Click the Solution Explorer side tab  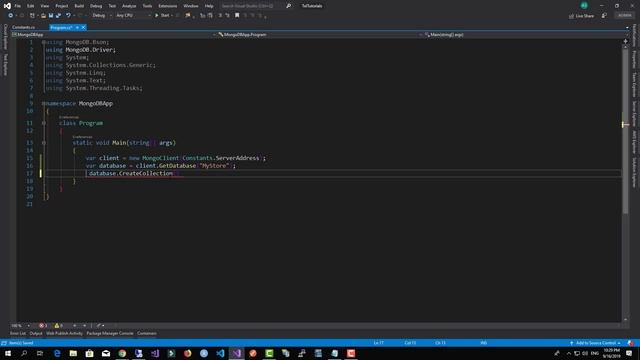pos(634,172)
